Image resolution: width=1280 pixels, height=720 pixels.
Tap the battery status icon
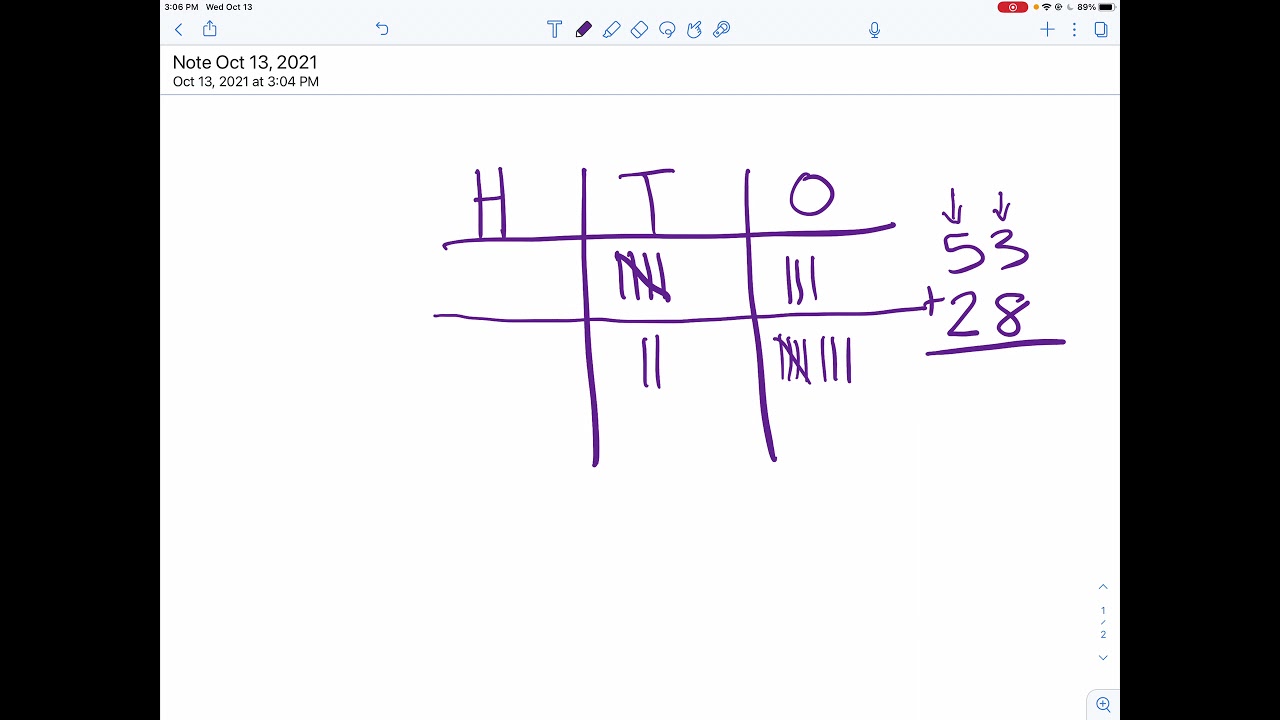(1106, 7)
